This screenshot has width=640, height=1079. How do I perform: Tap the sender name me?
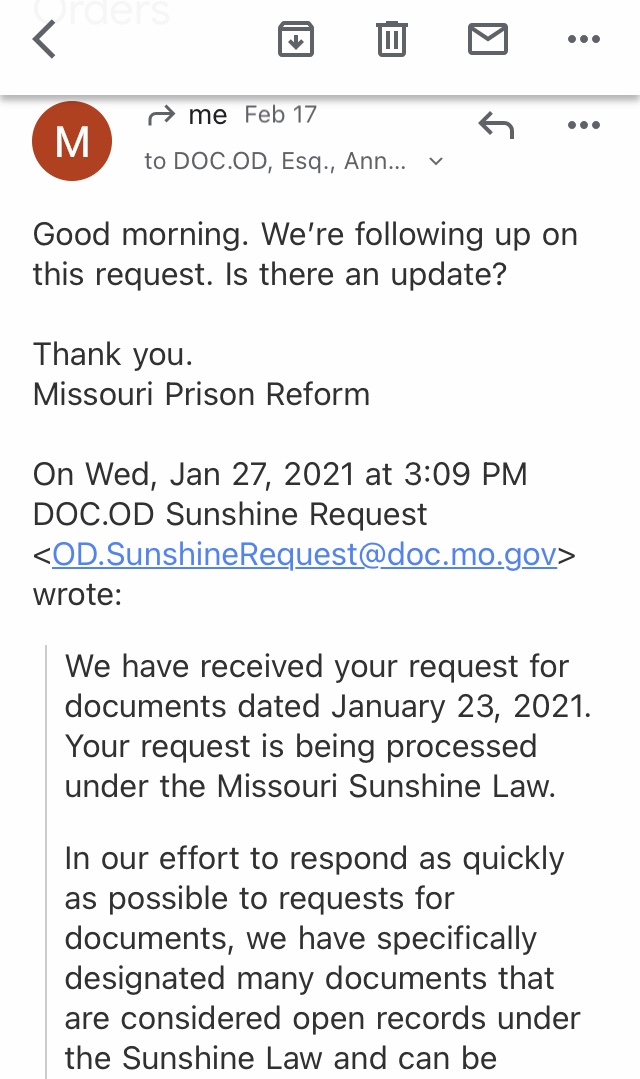point(208,115)
